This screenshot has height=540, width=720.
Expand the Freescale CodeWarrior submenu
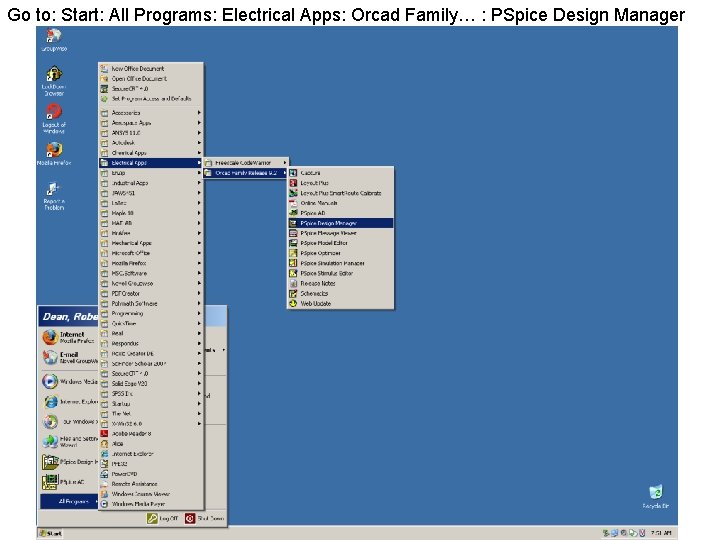[246, 163]
